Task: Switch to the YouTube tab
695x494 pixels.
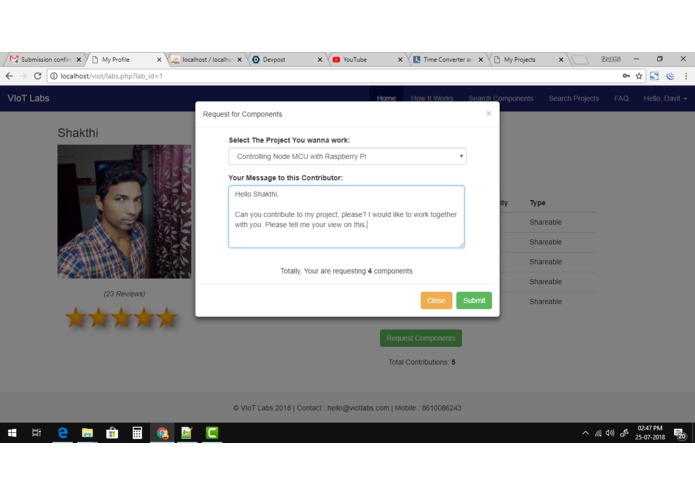Action: click(367, 59)
